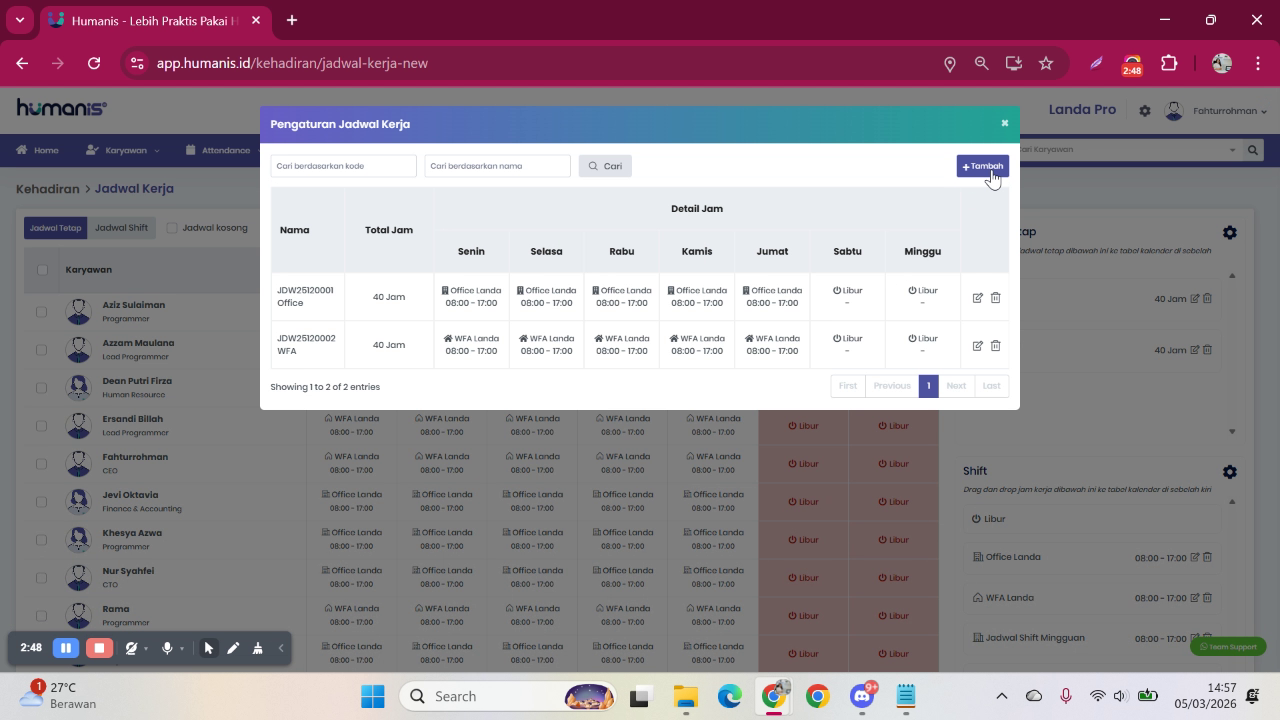Expand the Karyawan navigation menu
Viewport: 1280px width, 720px height.
point(123,150)
